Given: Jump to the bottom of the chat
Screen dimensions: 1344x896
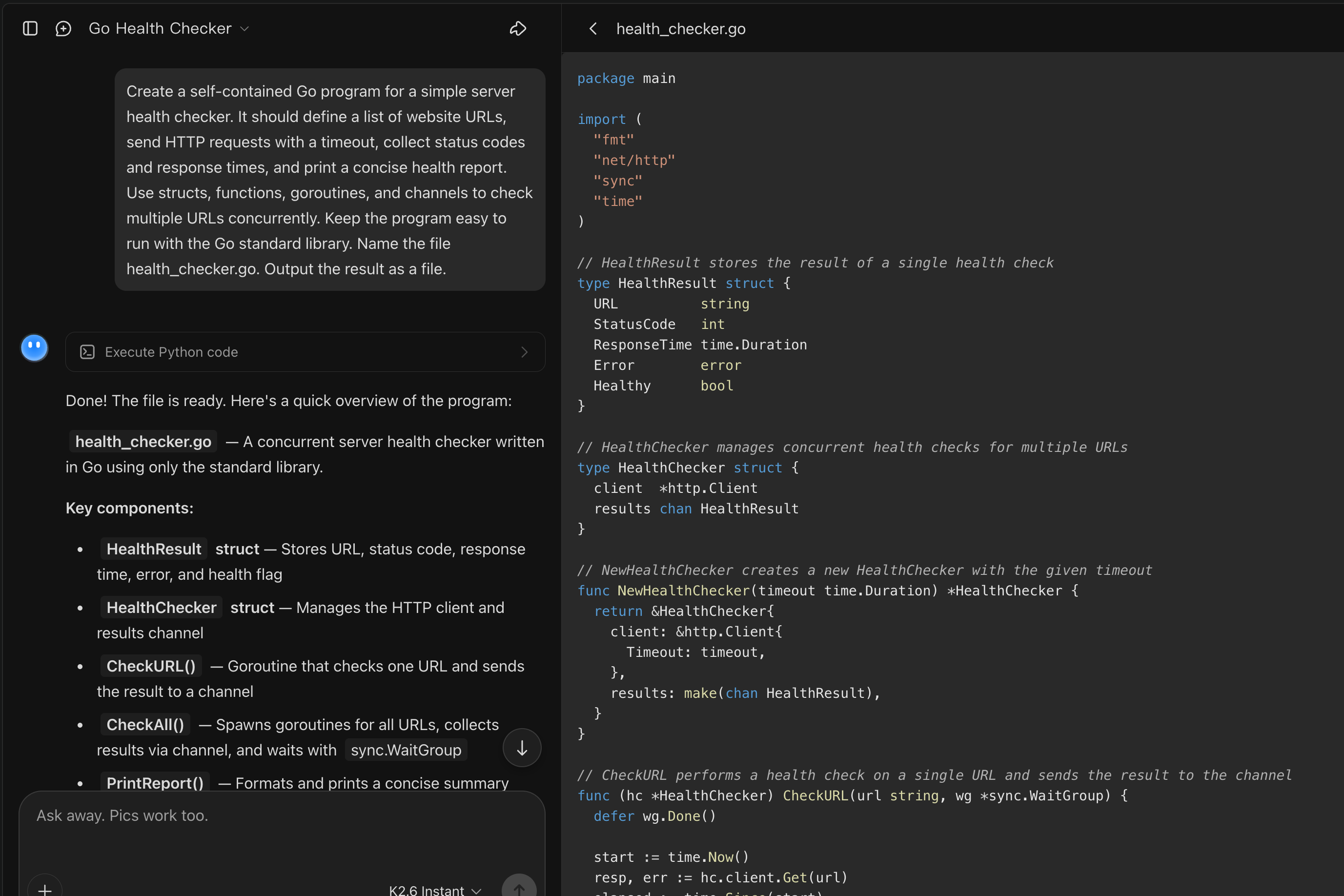Looking at the screenshot, I should point(522,748).
